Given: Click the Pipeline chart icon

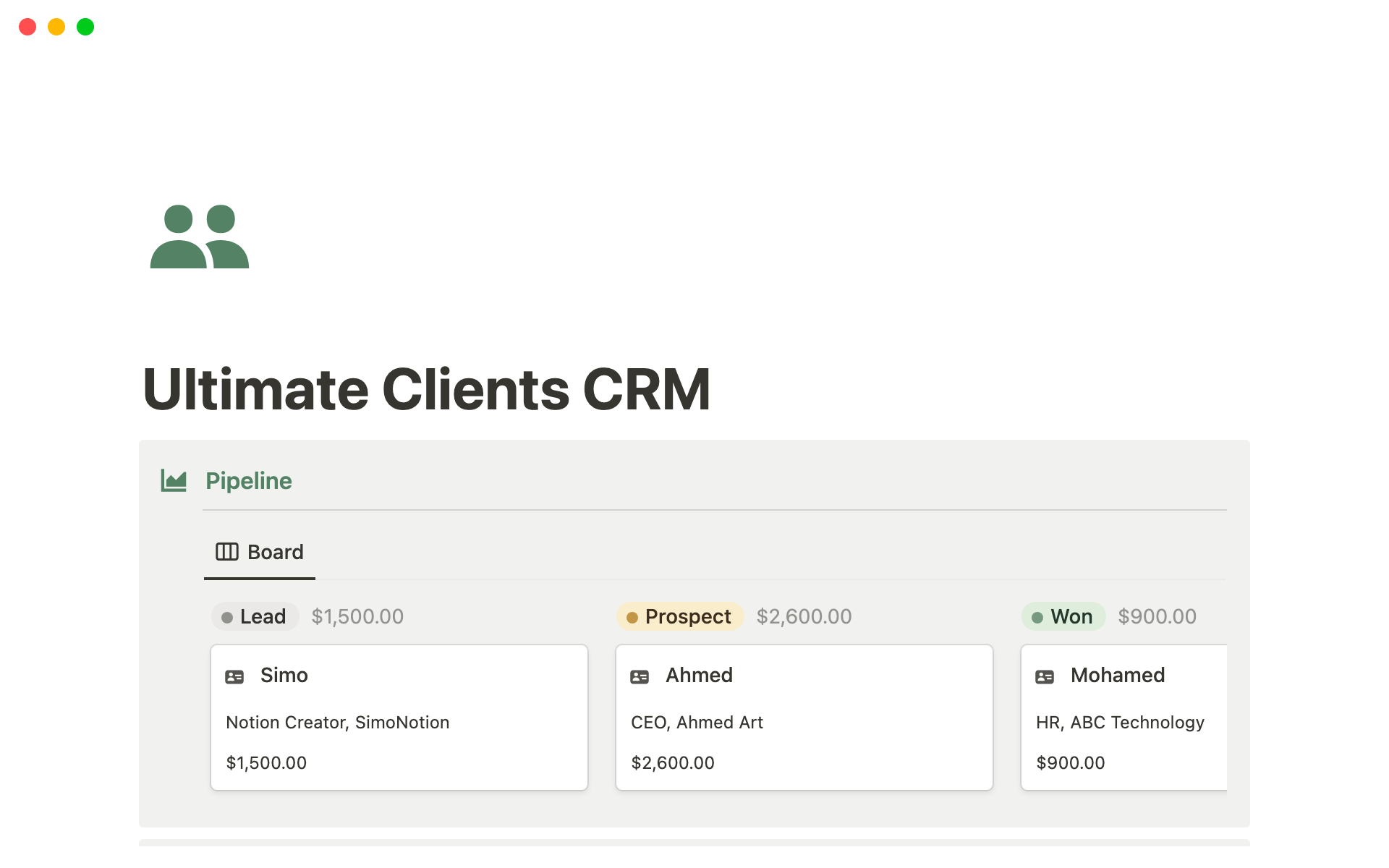Looking at the screenshot, I should [174, 480].
